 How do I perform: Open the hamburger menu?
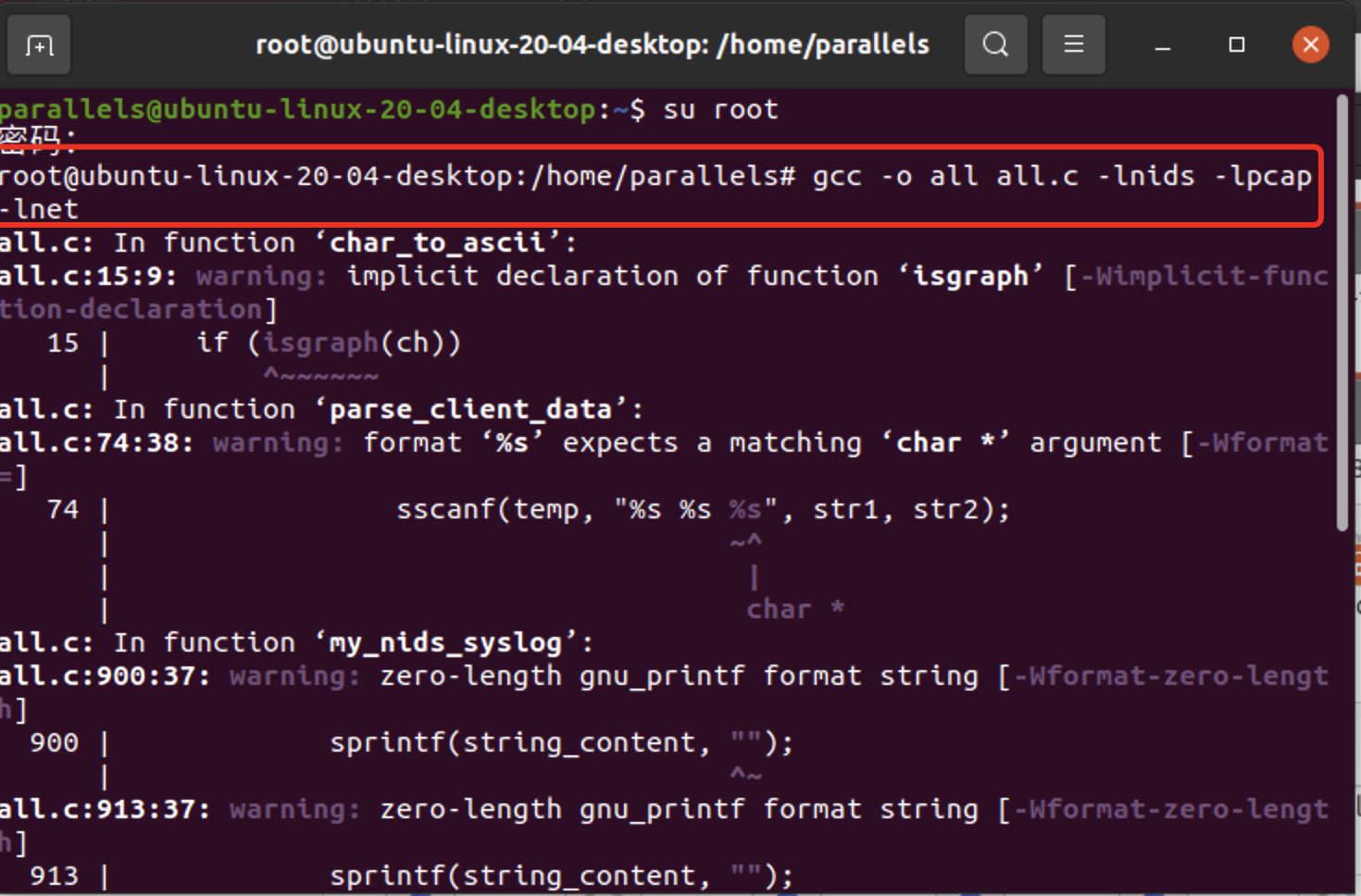tap(1073, 44)
